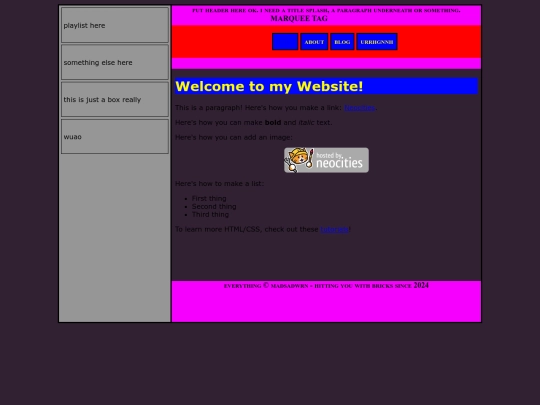This screenshot has height=405, width=540.
Task: Click the 'First thing' list item
Action: pyautogui.click(x=209, y=198)
